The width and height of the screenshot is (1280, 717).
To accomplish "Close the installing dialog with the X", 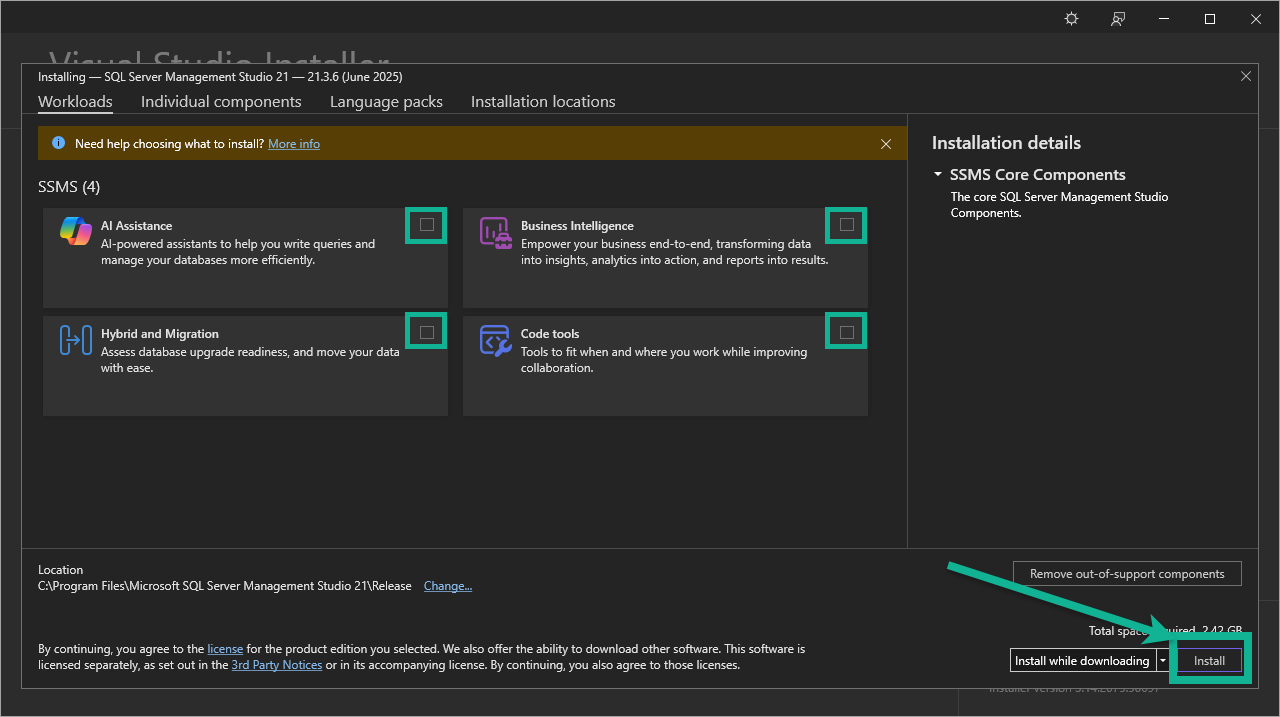I will tap(1246, 76).
